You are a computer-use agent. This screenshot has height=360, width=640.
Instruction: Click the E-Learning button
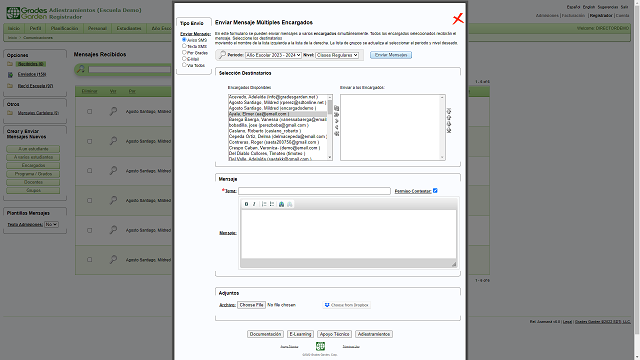[x=300, y=334]
